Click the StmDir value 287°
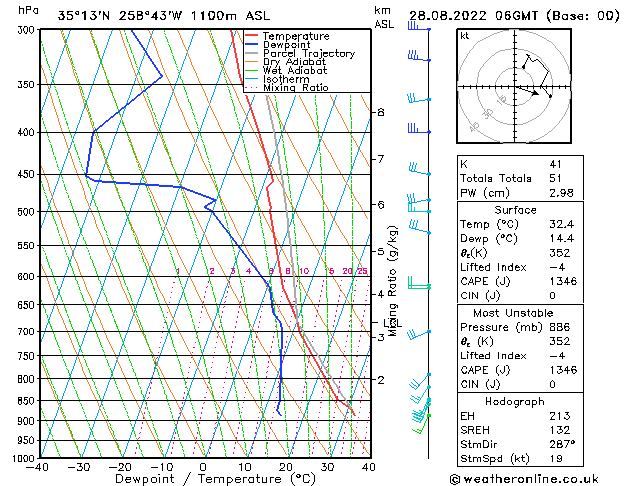The image size is (629, 486). pyautogui.click(x=562, y=444)
